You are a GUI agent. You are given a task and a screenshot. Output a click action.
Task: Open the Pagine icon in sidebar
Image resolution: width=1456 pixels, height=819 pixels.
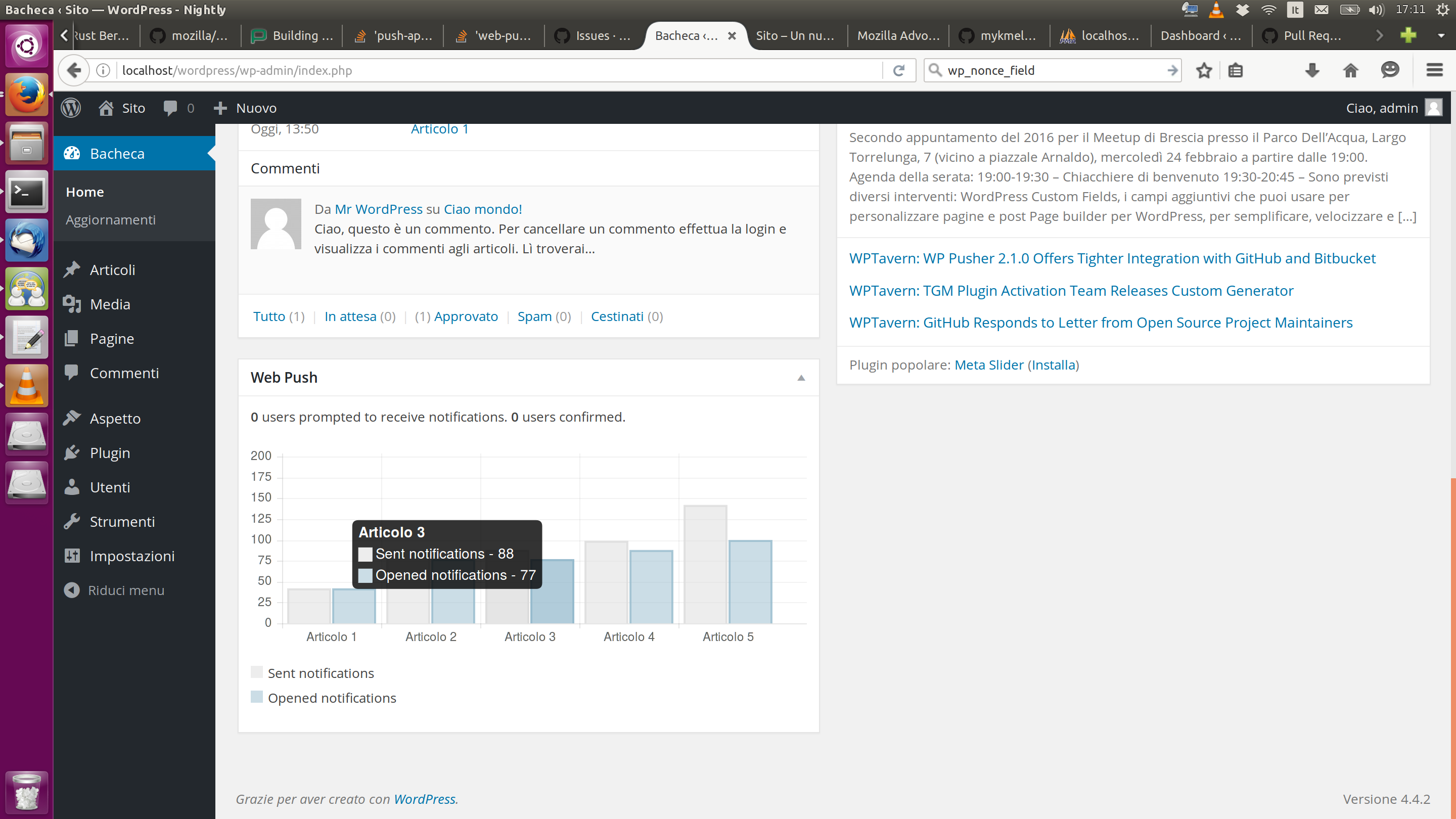(72, 339)
